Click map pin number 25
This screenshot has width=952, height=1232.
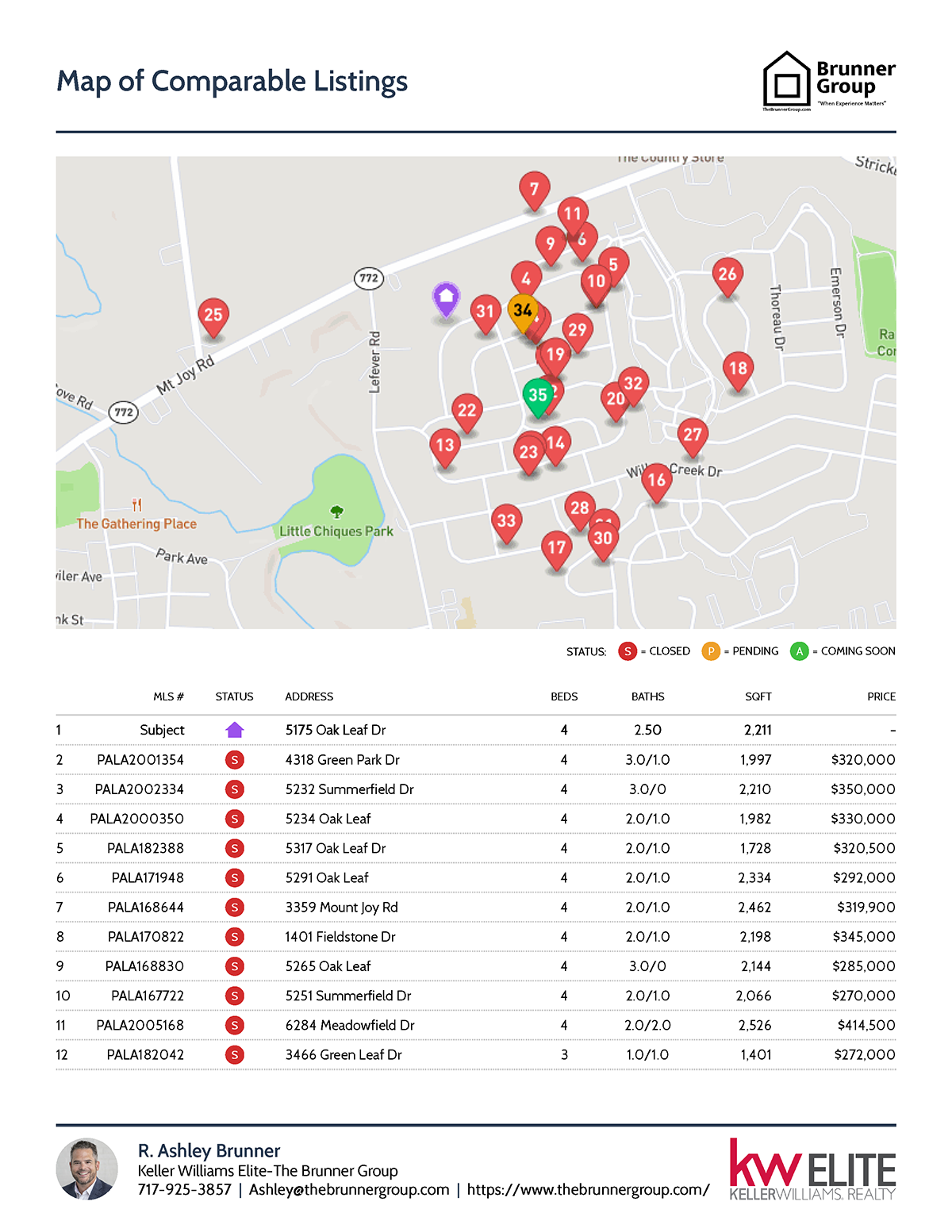[x=213, y=317]
